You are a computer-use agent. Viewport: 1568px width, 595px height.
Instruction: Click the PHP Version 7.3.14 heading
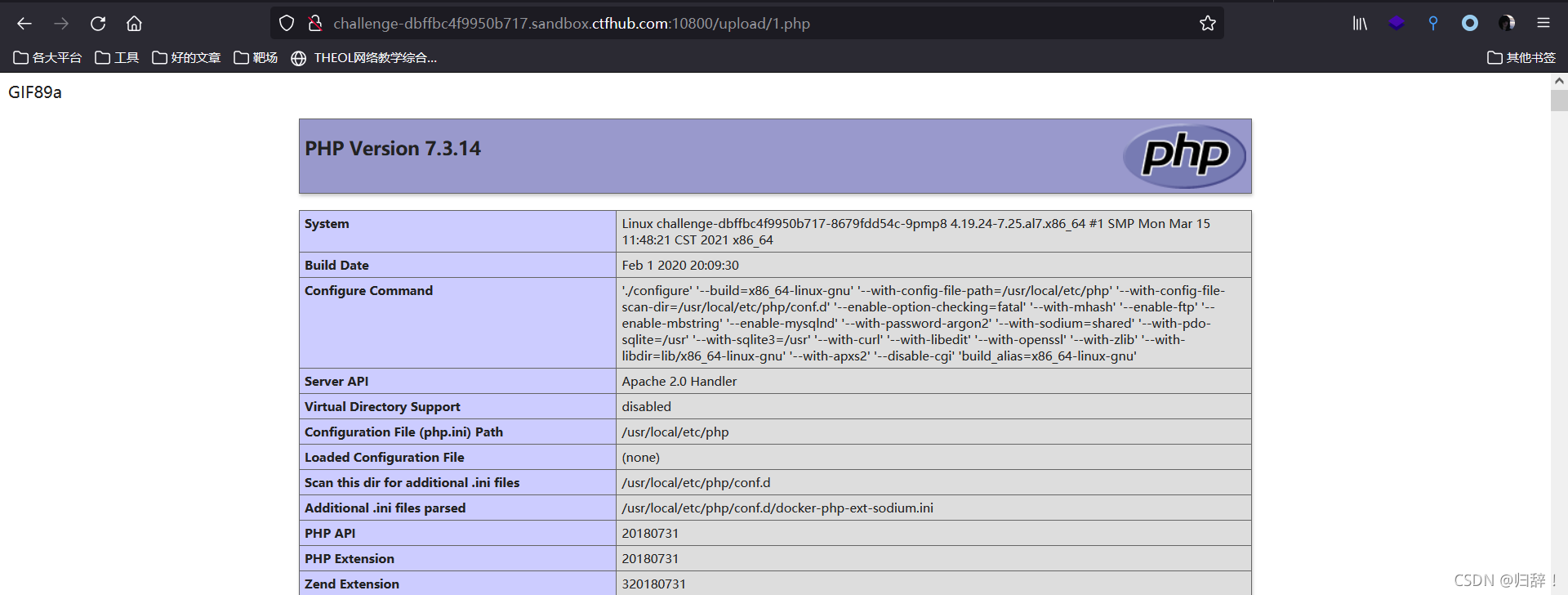(x=393, y=149)
